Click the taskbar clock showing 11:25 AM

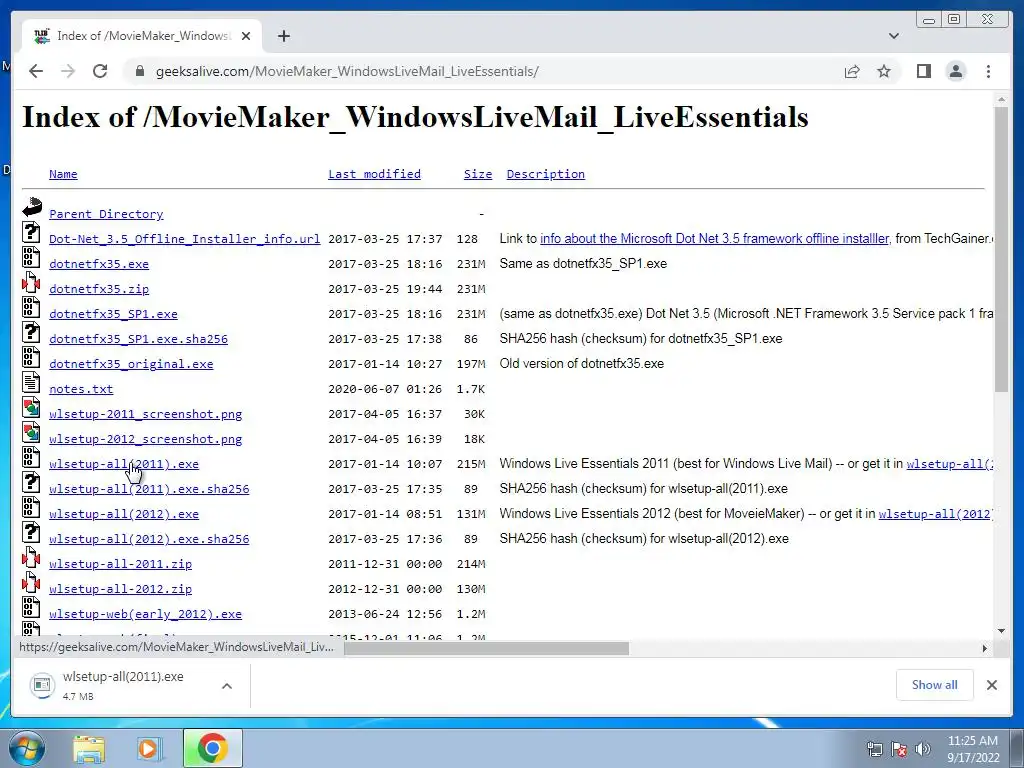click(972, 749)
